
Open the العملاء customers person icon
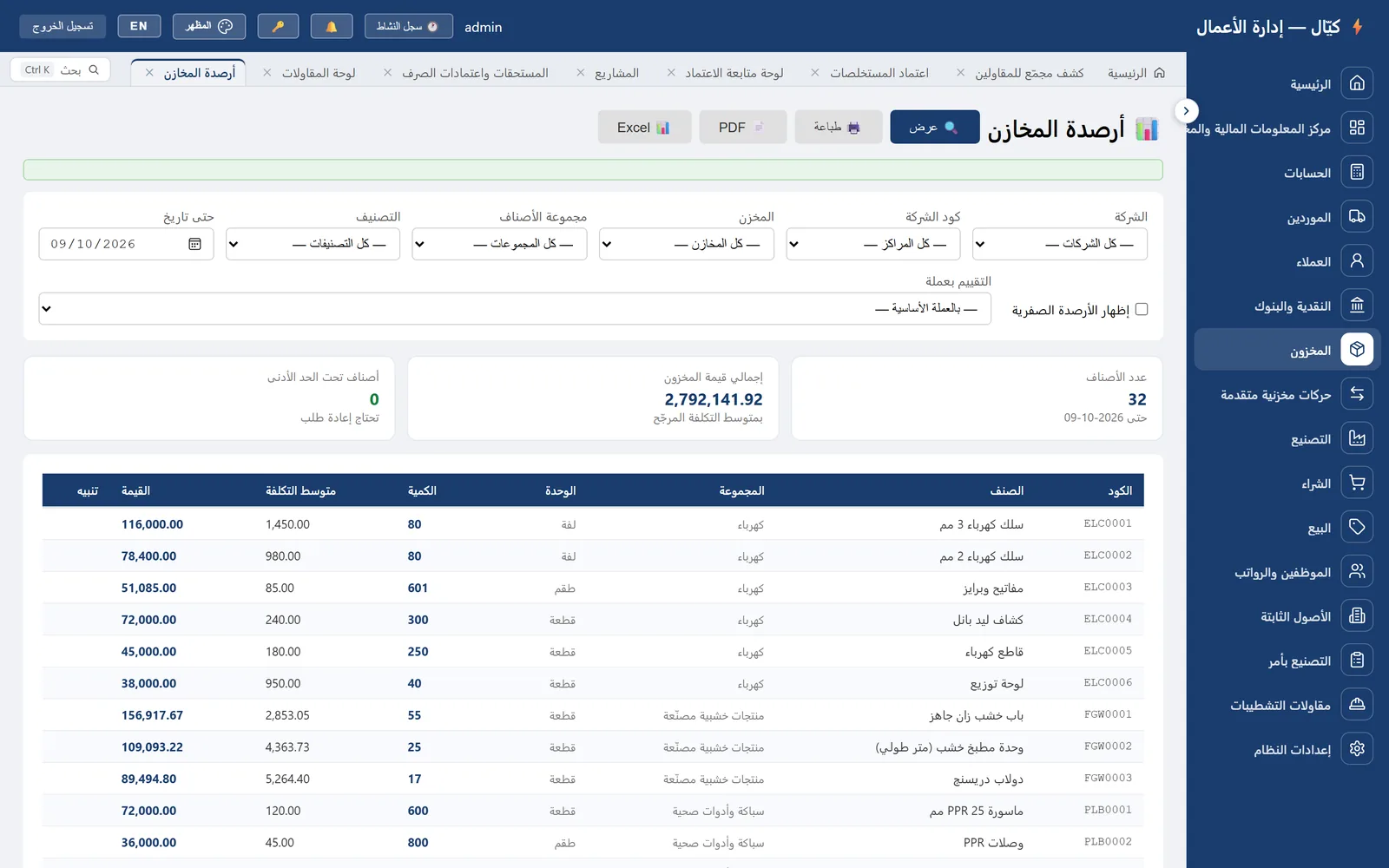(x=1357, y=260)
